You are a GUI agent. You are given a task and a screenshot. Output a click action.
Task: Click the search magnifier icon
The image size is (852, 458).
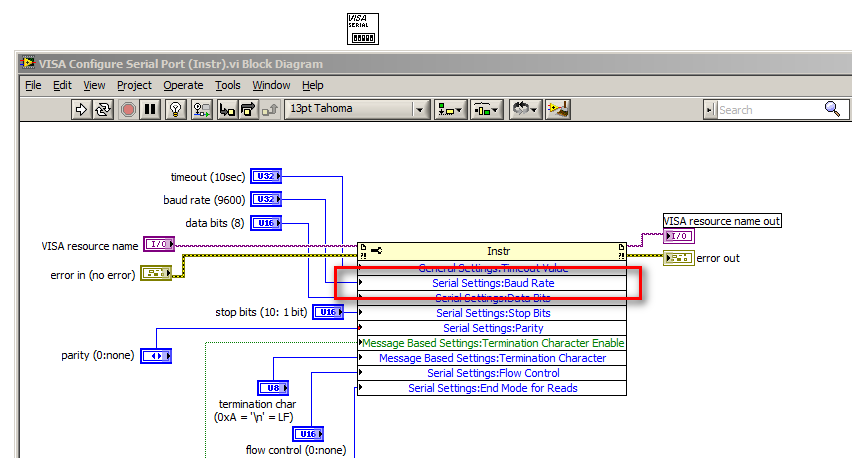pos(832,109)
